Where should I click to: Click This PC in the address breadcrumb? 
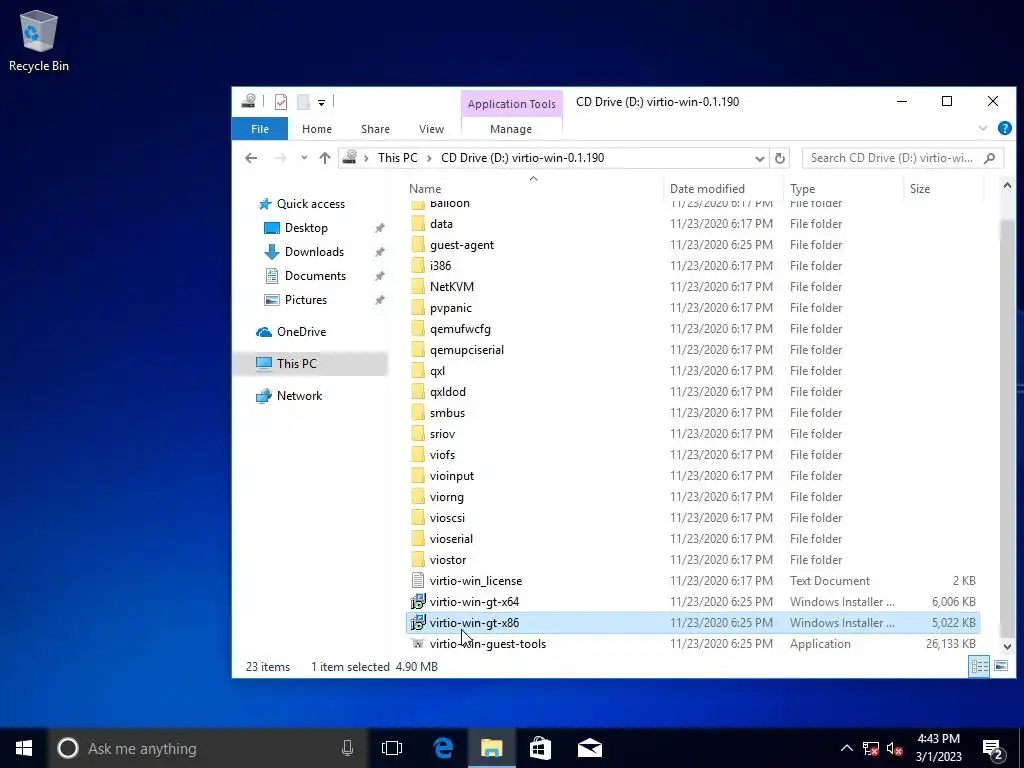[397, 157]
